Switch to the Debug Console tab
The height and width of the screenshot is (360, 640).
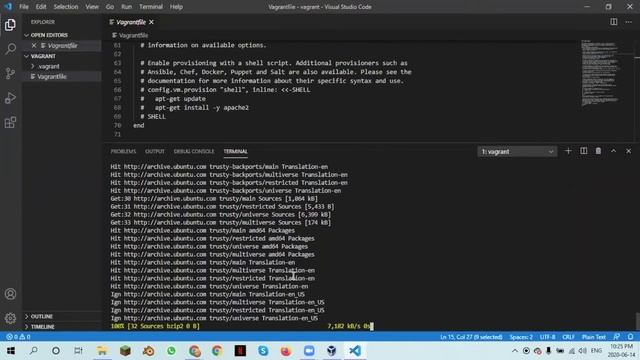[194, 151]
